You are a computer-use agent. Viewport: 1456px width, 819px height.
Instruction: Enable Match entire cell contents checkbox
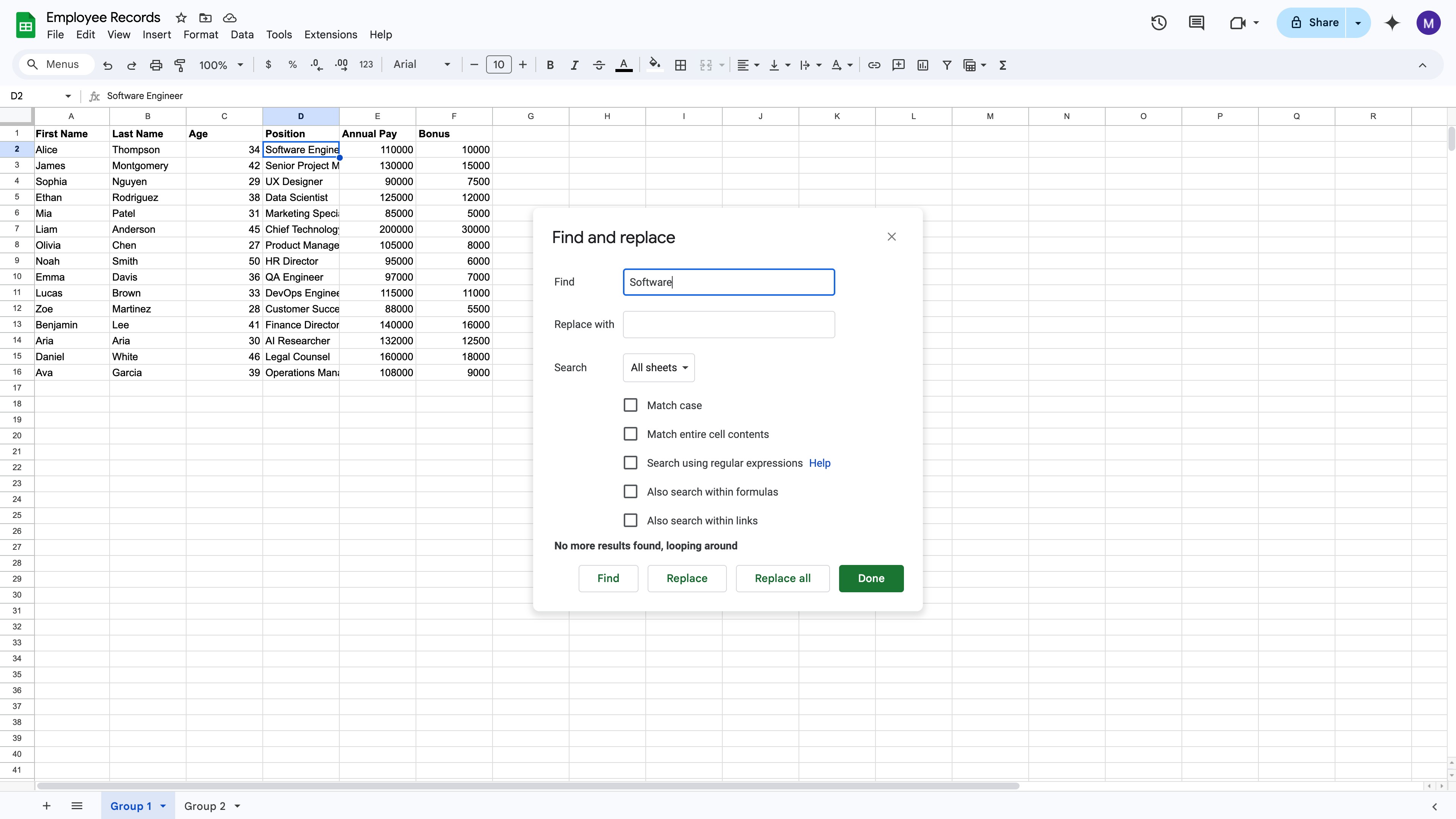[x=630, y=434]
